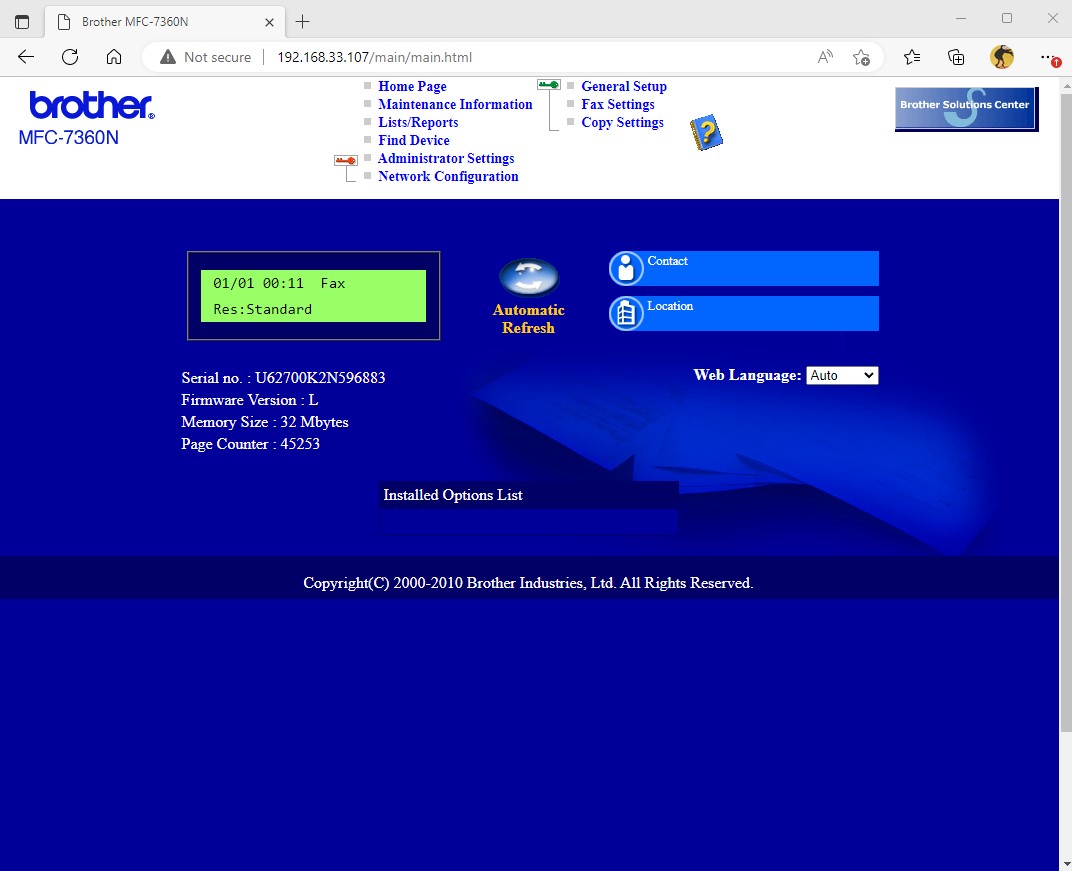Click the red key Administrator icon
Viewport: 1072px width, 871px height.
(346, 160)
